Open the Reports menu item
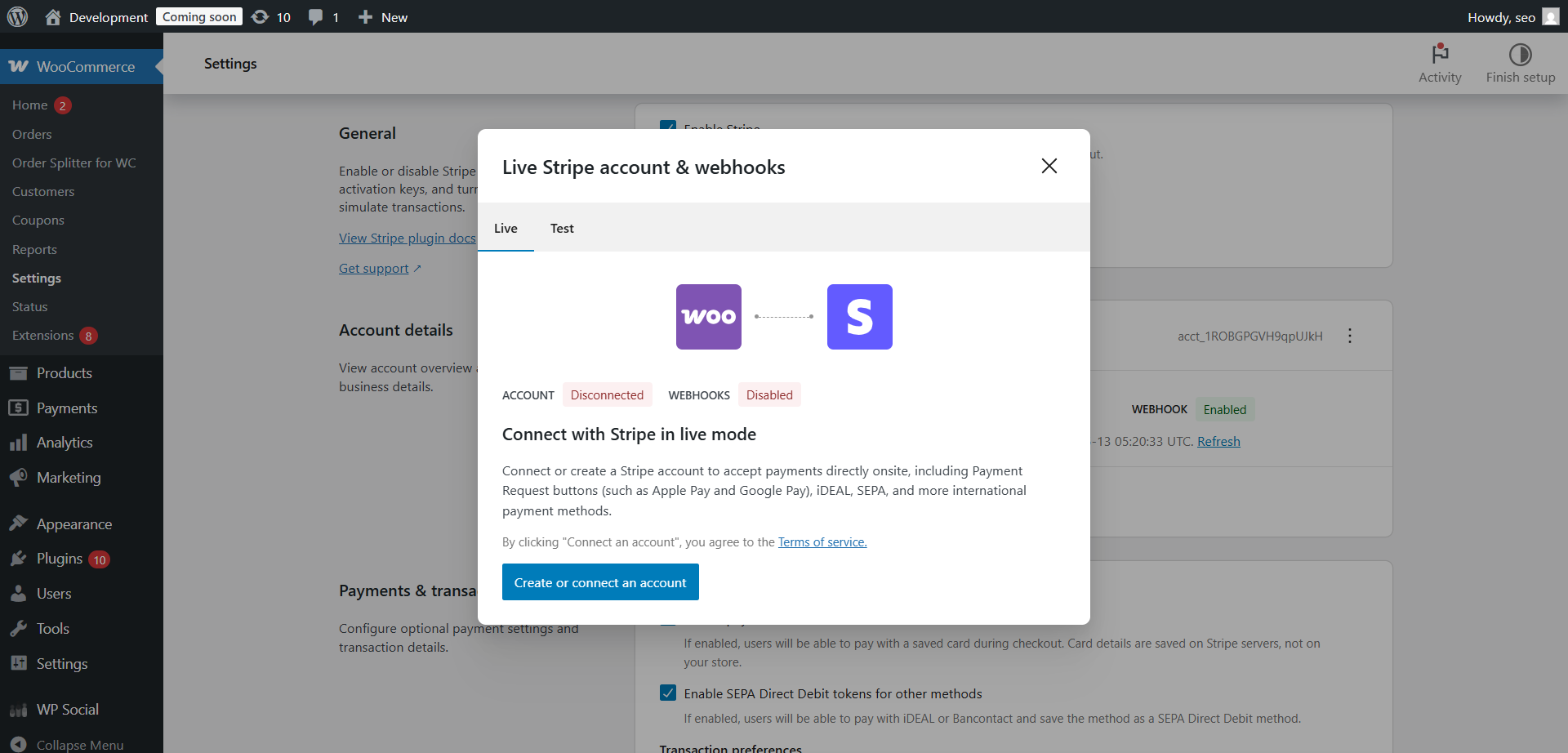This screenshot has width=1568, height=753. 34,249
